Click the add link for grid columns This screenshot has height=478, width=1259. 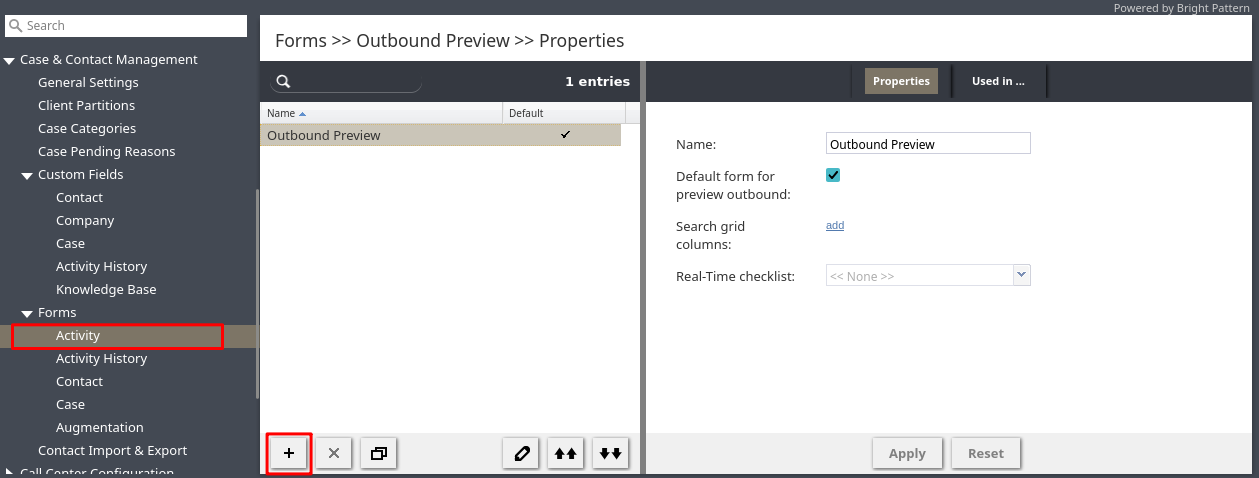tap(835, 226)
